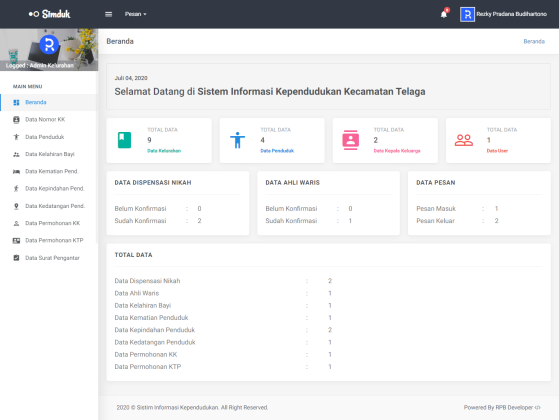Click the Data Kepindahan walking icon
Image resolution: width=559 pixels, height=420 pixels.
16,189
